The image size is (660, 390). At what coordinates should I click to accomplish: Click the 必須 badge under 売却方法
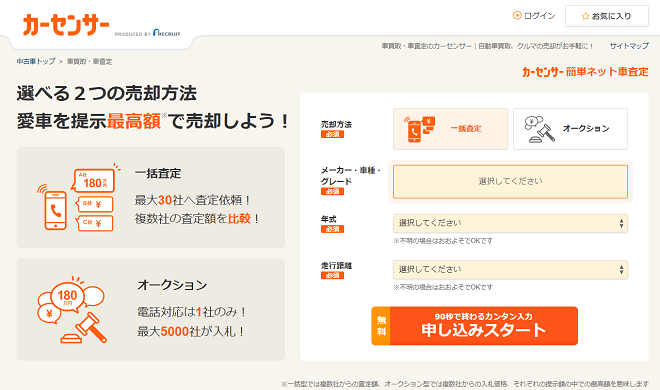click(x=332, y=135)
